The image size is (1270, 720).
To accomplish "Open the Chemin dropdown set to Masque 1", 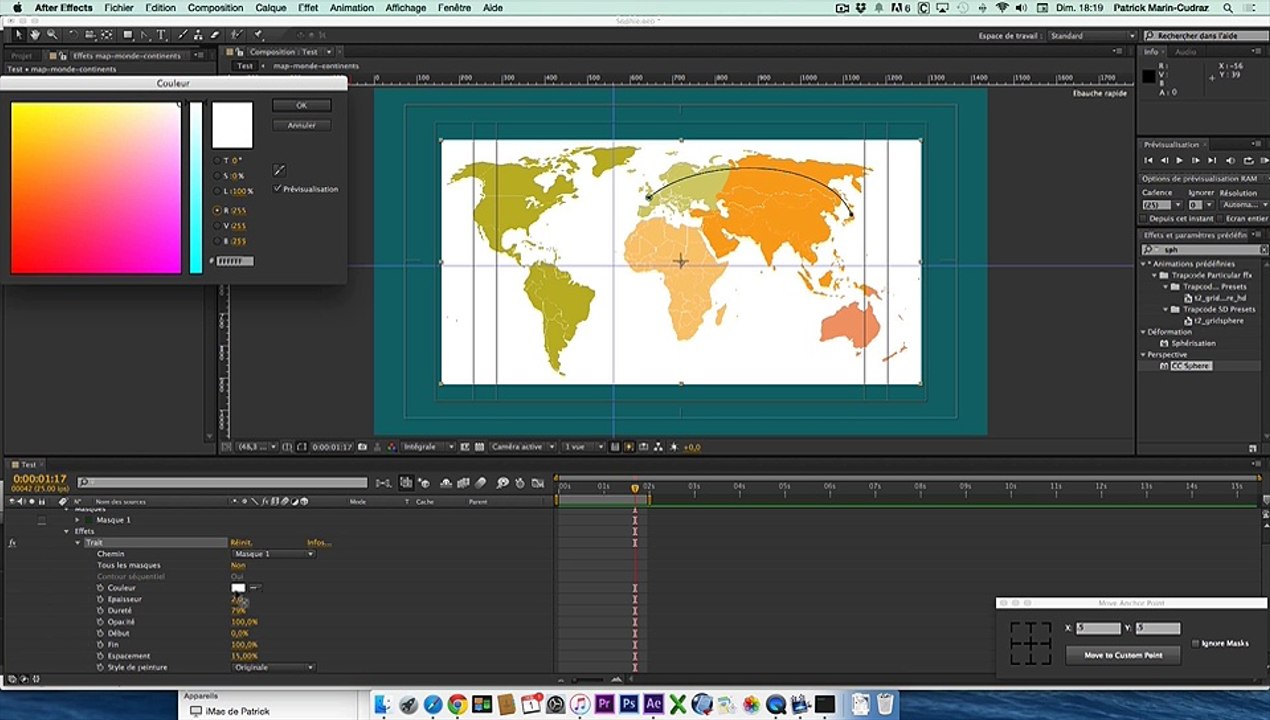I will click(272, 554).
